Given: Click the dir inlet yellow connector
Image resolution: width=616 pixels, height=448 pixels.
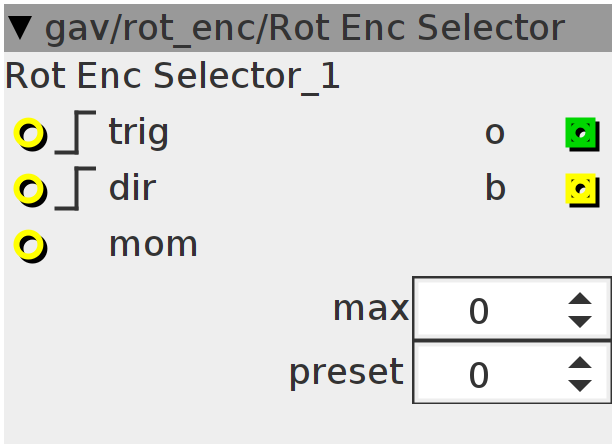Looking at the screenshot, I should point(30,189).
